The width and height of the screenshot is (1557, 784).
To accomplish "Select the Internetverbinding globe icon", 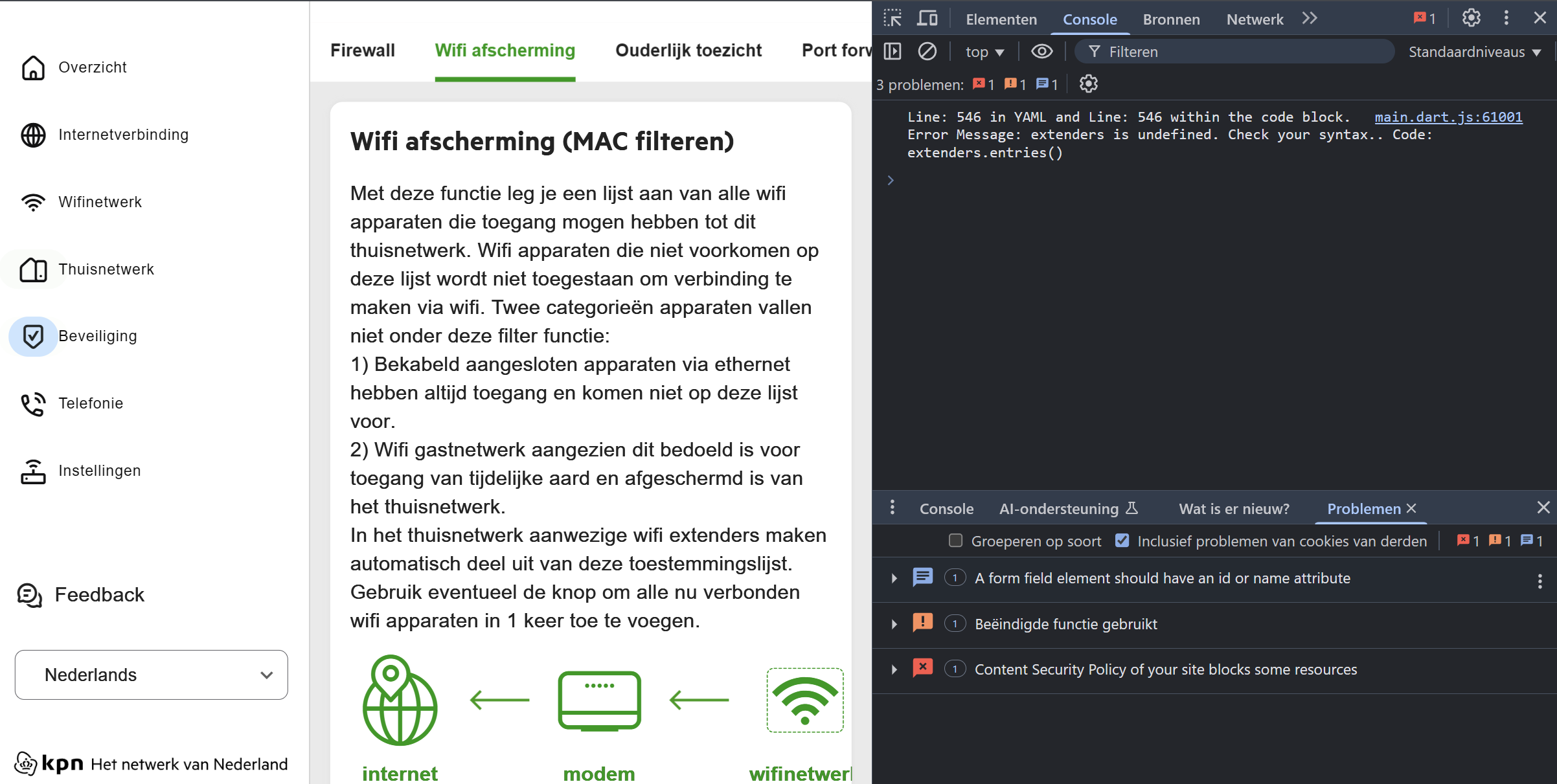I will (x=33, y=135).
